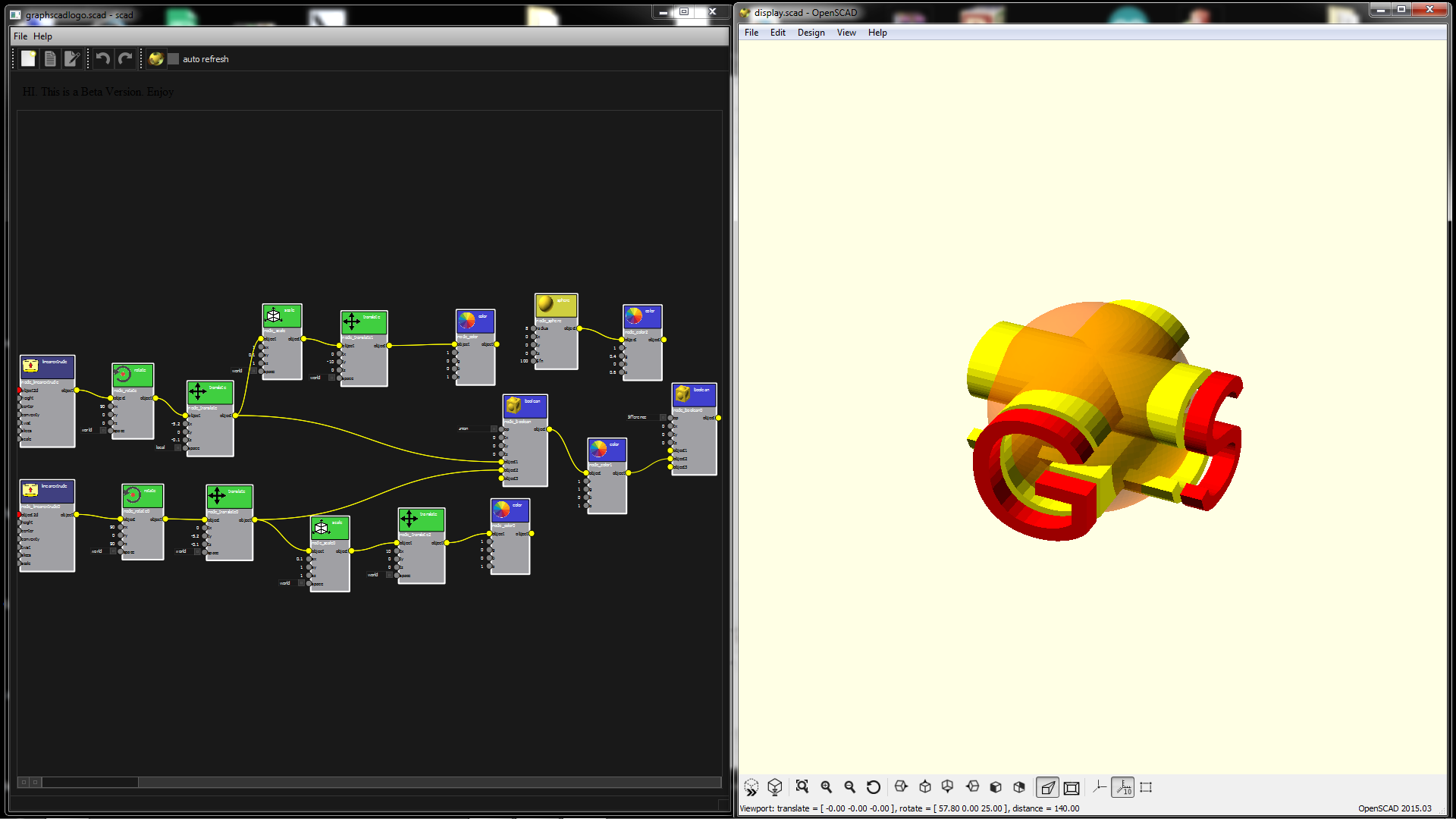Open the OpenSCAD View menu

tap(846, 33)
